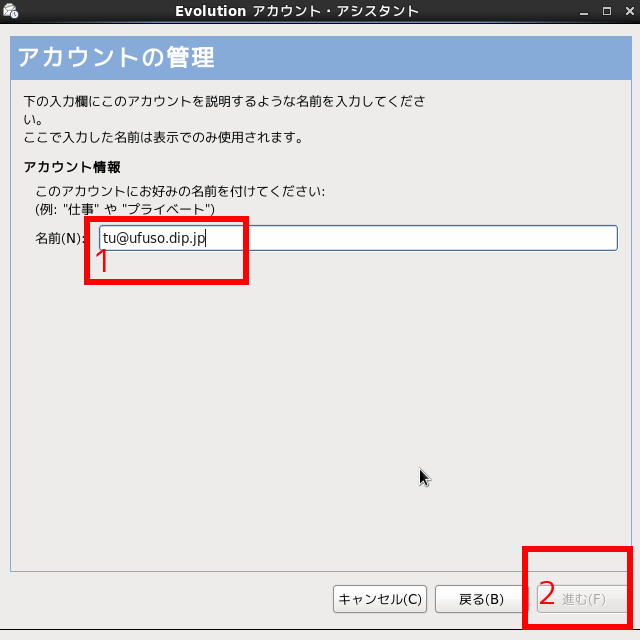Click the Evolution app icon in title bar
The height and width of the screenshot is (640, 640).
(11, 11)
